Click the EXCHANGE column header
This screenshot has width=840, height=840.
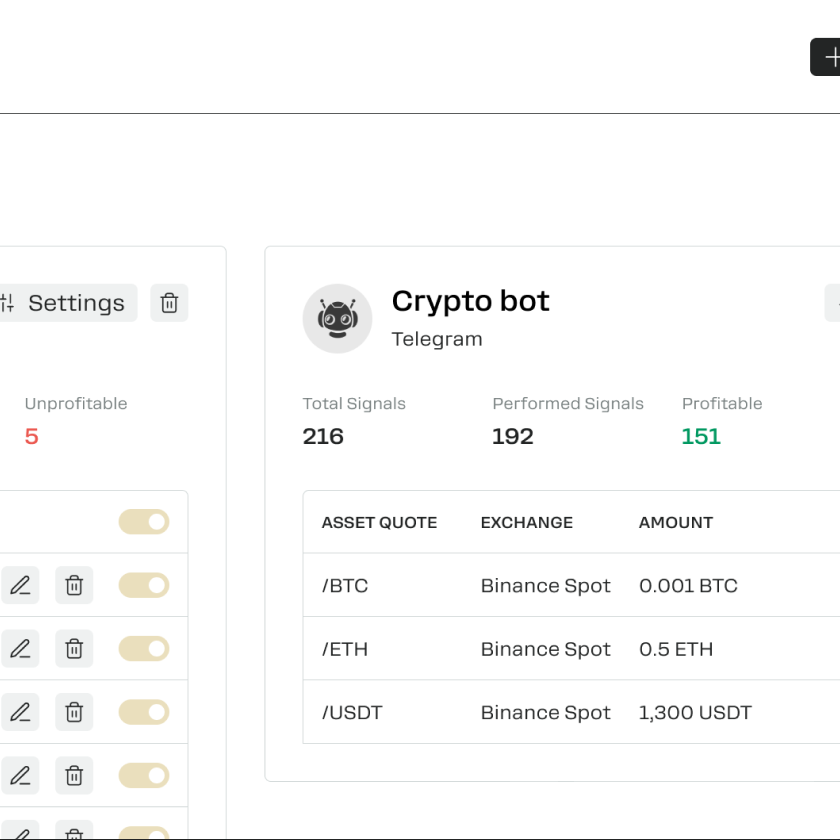526,522
